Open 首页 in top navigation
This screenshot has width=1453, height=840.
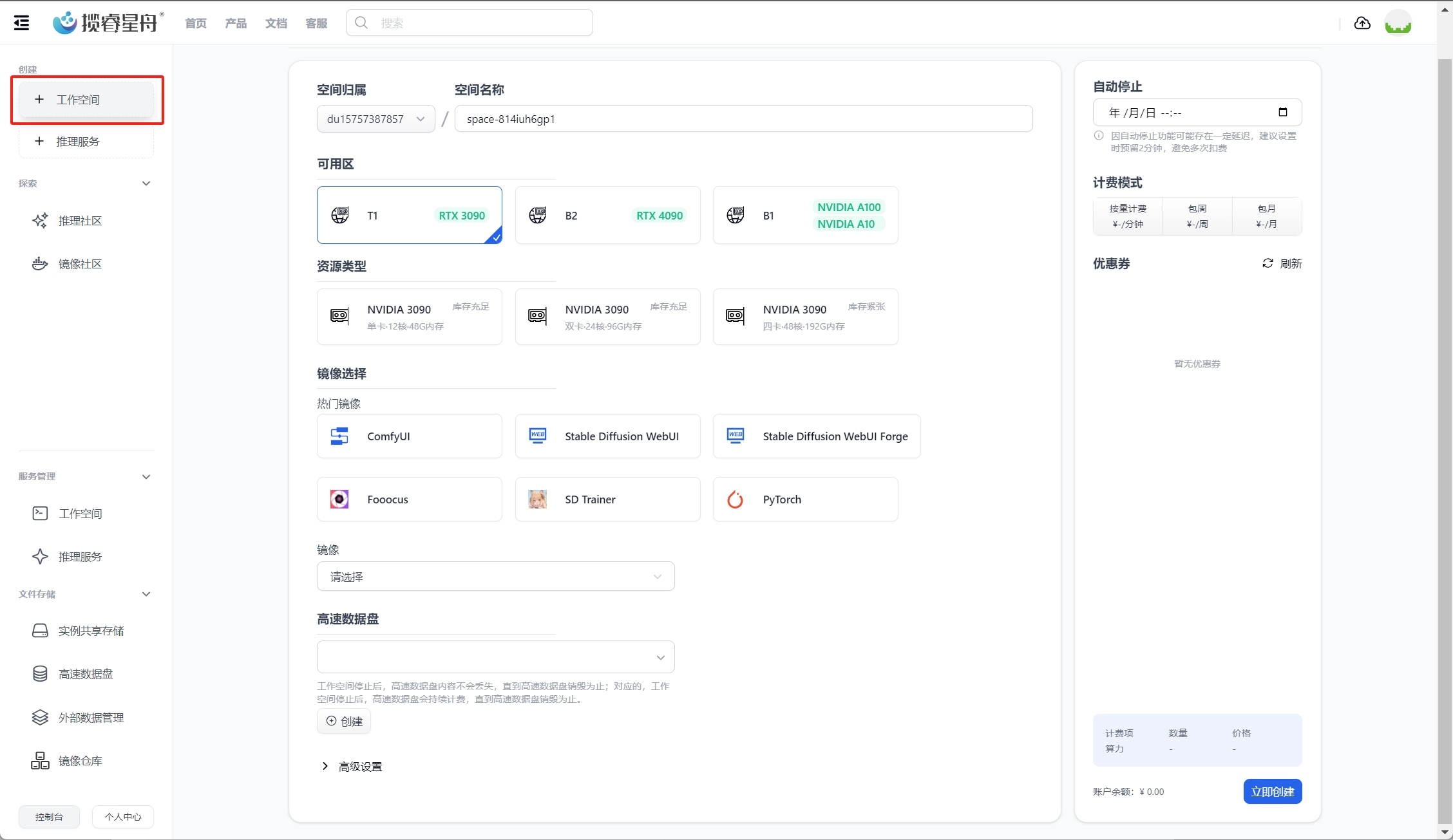tap(196, 23)
